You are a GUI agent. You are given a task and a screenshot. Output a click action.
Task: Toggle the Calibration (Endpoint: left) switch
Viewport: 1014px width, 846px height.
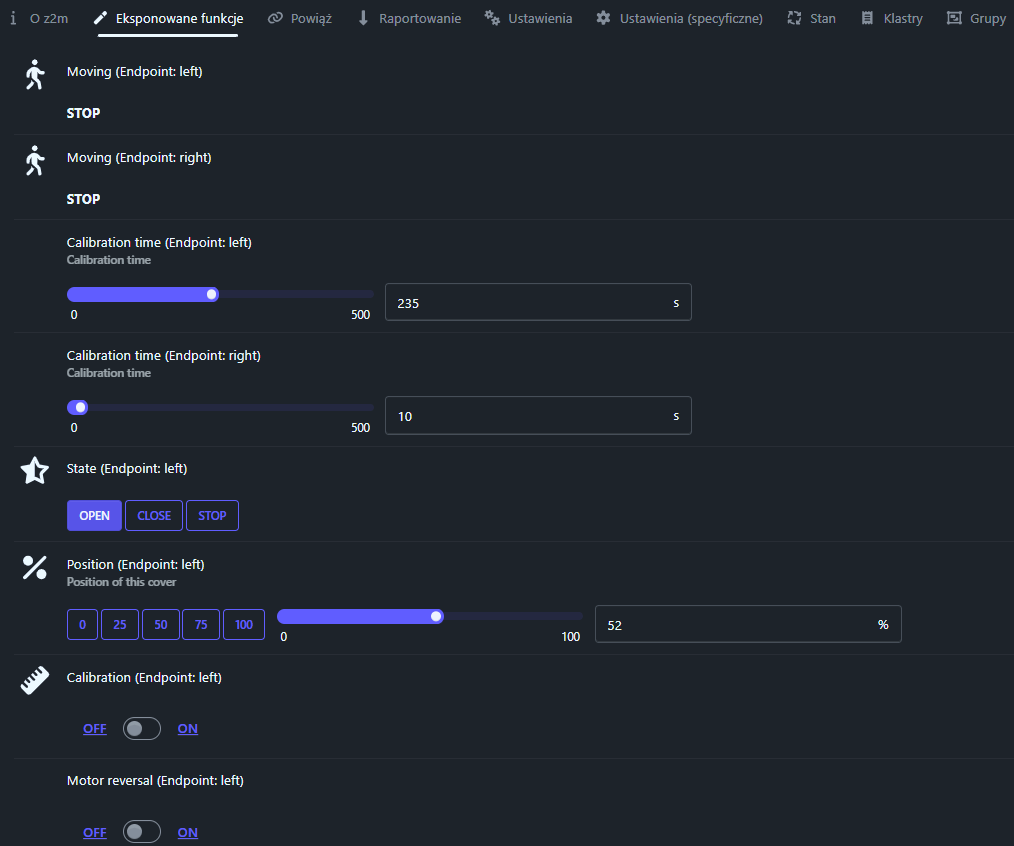click(141, 729)
